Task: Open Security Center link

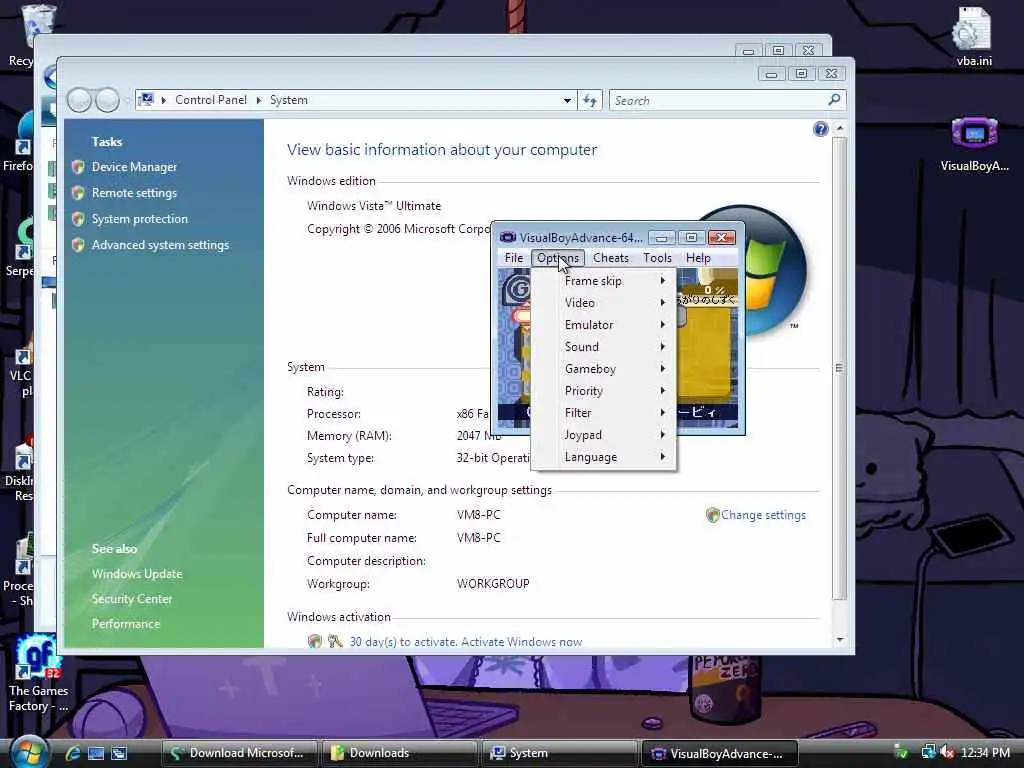Action: tap(131, 599)
